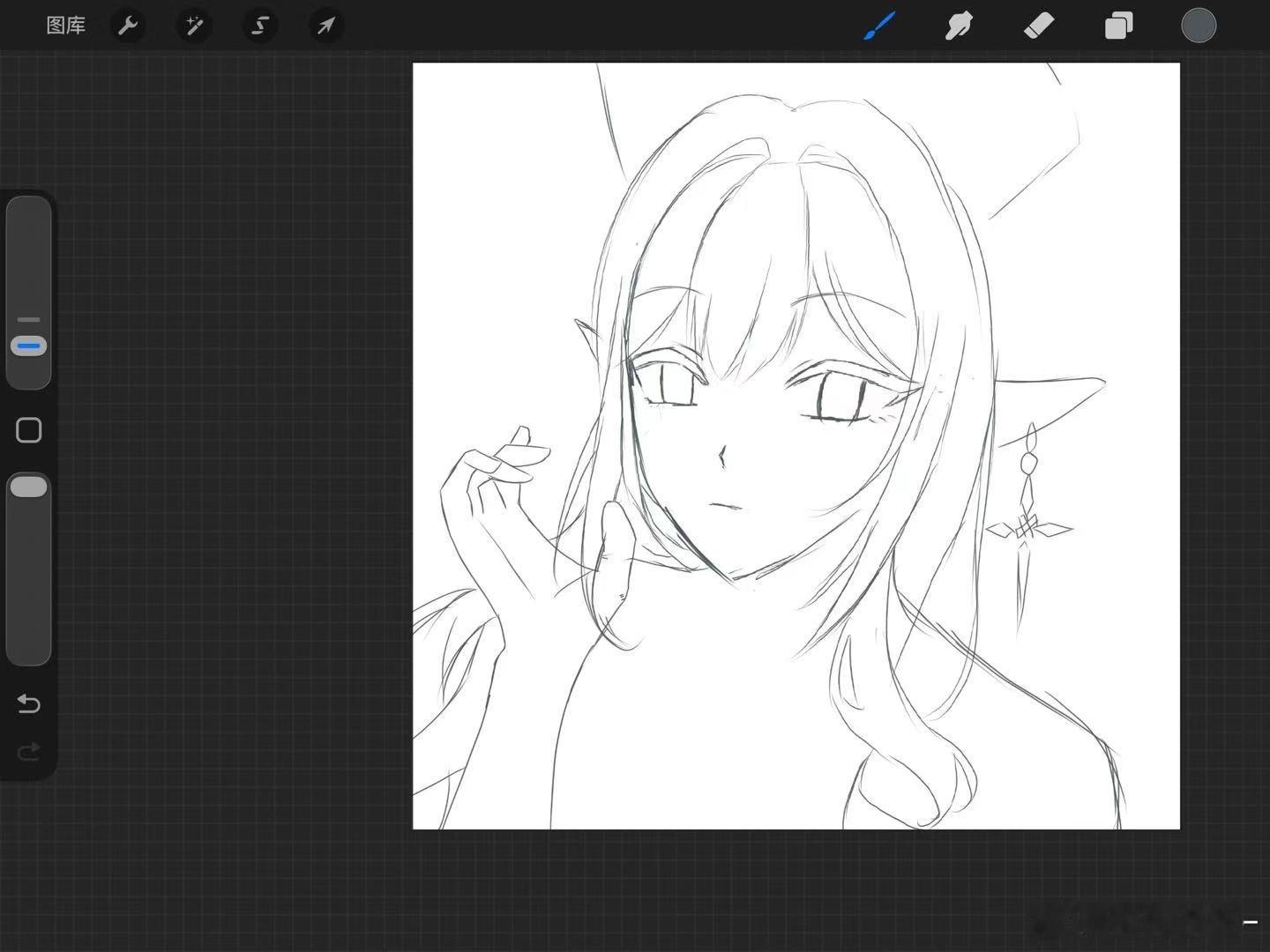Click the brush size slider handle
The height and width of the screenshot is (952, 1270).
(x=29, y=346)
